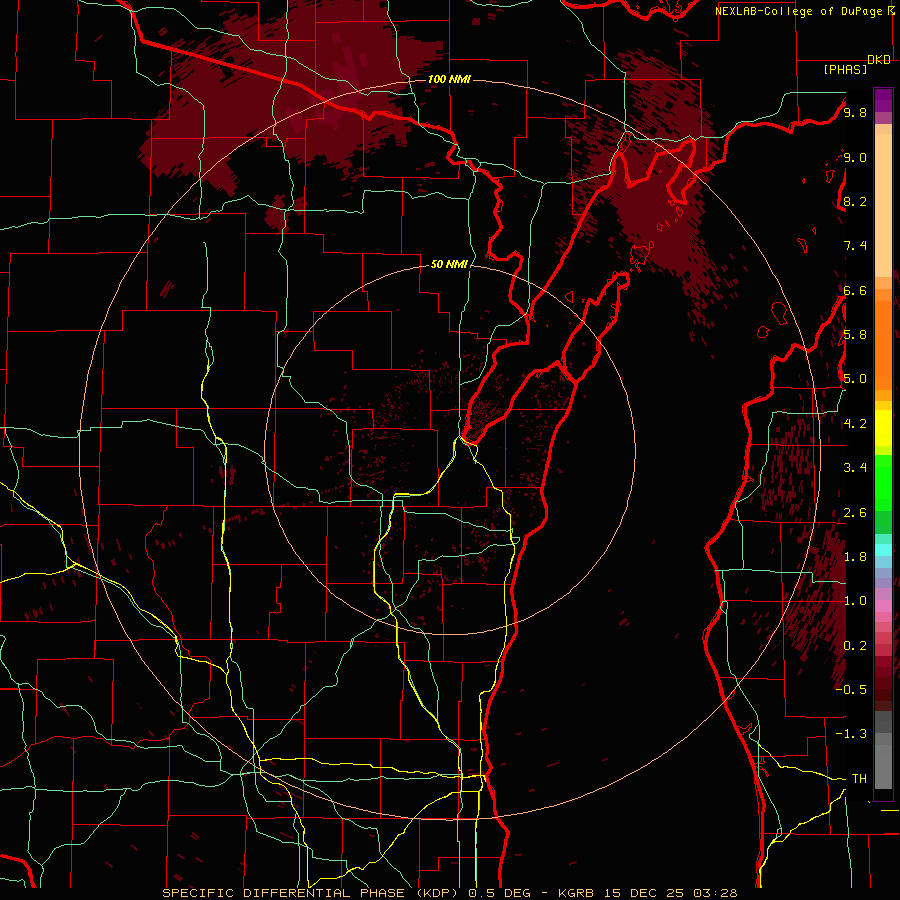Click the 6.6 scale value
This screenshot has width=900, height=900.
click(x=855, y=290)
